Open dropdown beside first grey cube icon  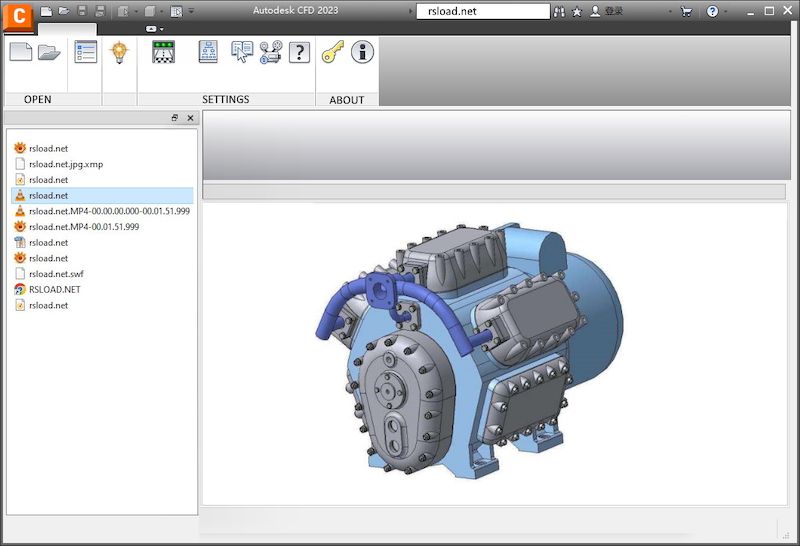(x=136, y=11)
